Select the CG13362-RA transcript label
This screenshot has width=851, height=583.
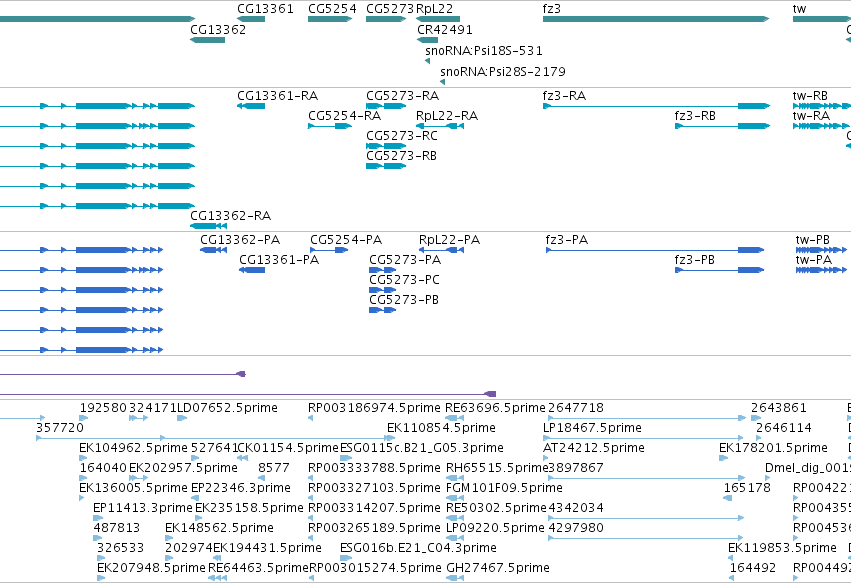pos(230,216)
